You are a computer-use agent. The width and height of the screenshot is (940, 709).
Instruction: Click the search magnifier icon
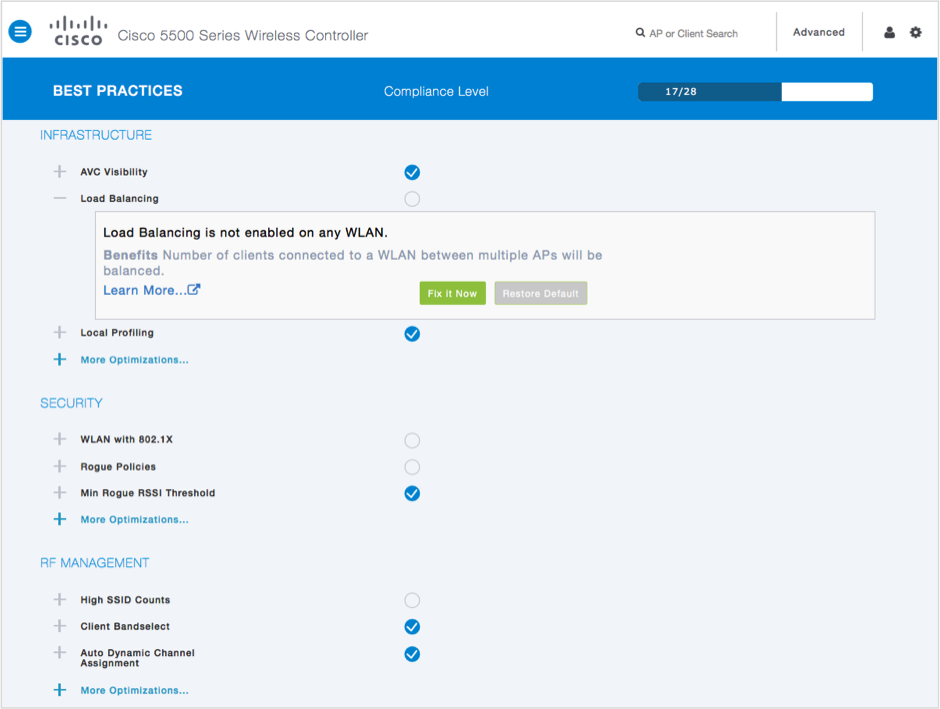[640, 33]
